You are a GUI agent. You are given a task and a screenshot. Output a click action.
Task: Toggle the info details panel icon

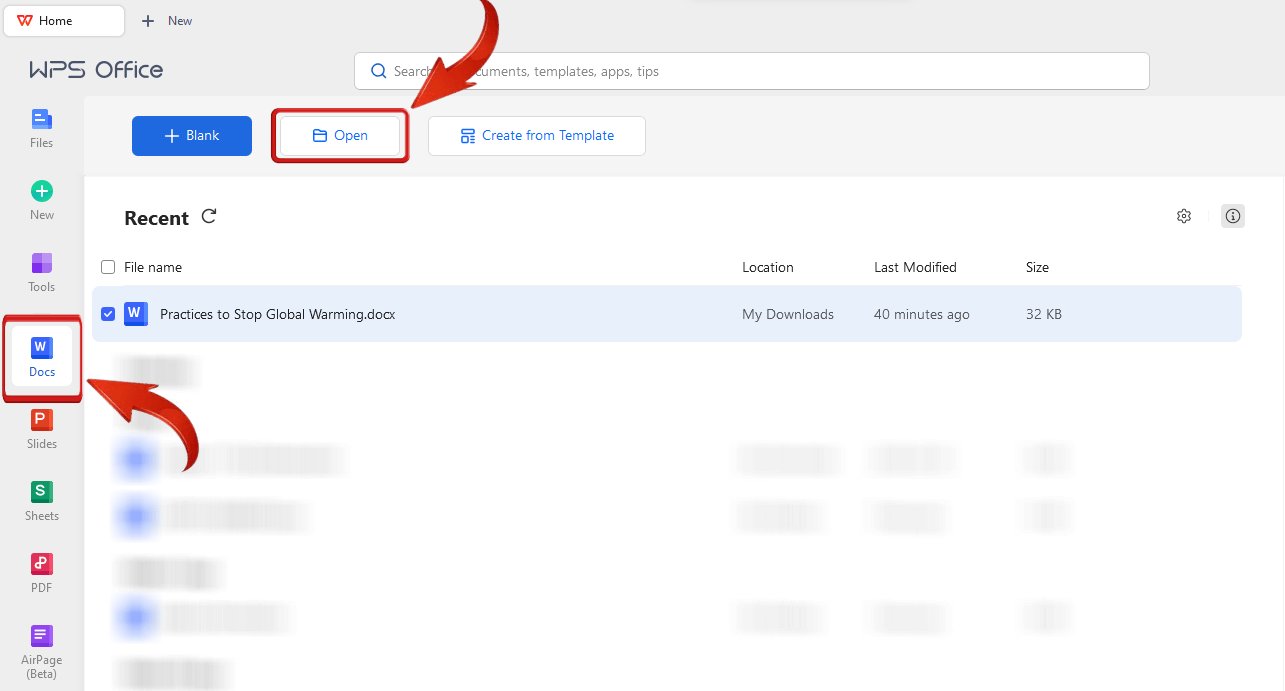(1233, 216)
